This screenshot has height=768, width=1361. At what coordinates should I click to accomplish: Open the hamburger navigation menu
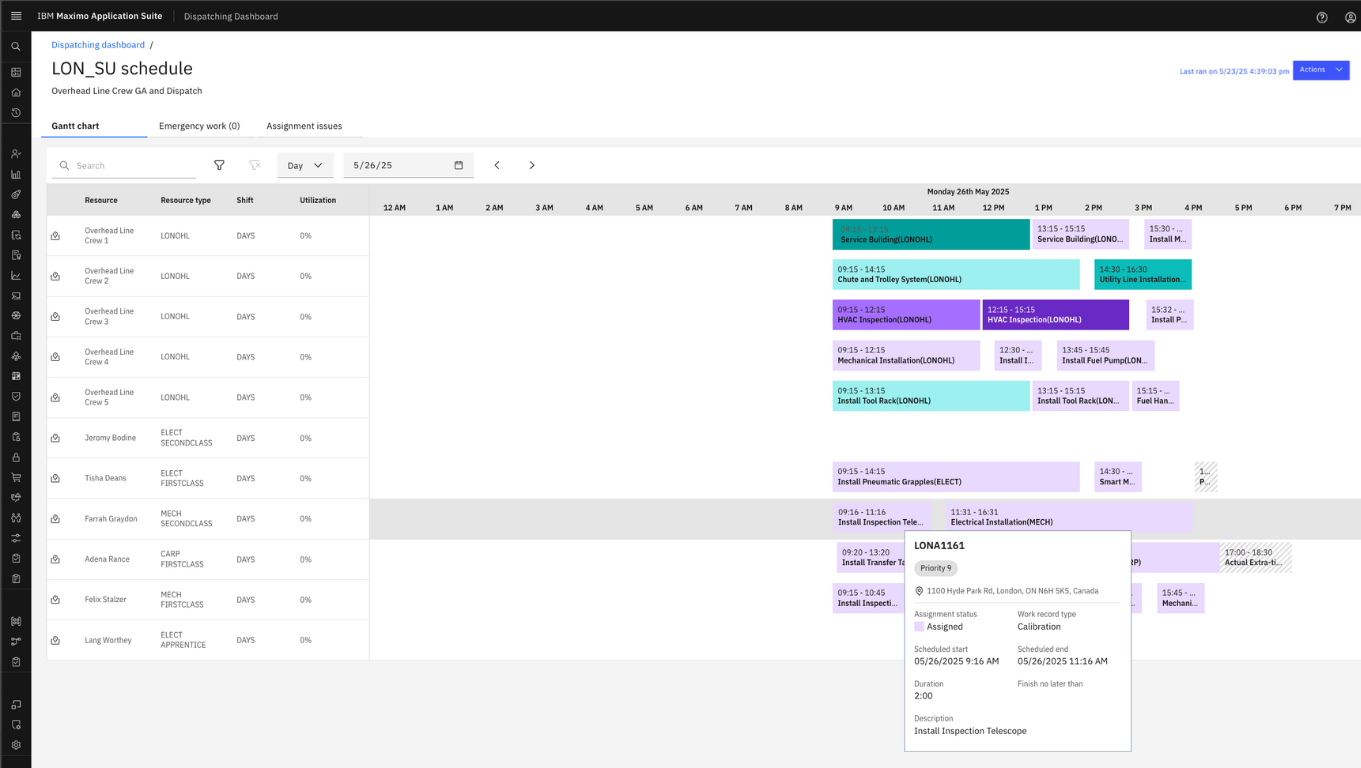[15, 15]
